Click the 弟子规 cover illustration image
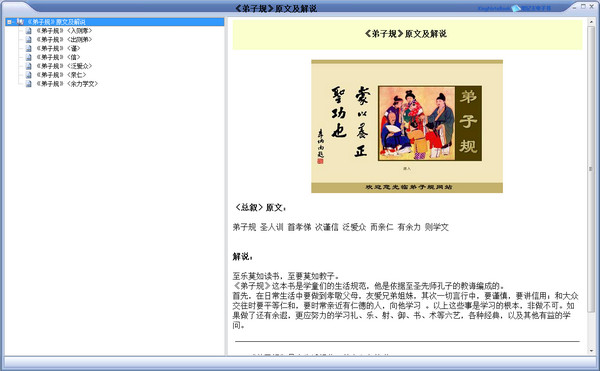The height and width of the screenshot is (371, 600). pos(407,126)
